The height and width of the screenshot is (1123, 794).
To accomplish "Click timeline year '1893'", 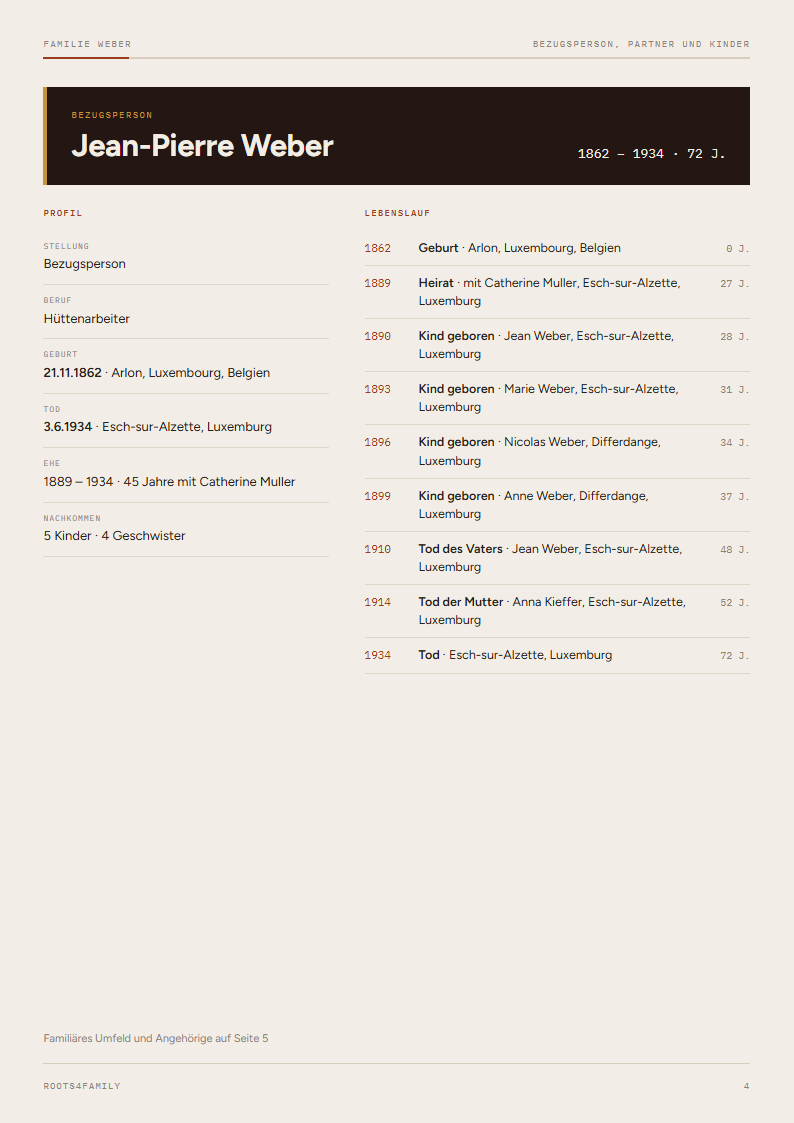I will (x=377, y=390).
